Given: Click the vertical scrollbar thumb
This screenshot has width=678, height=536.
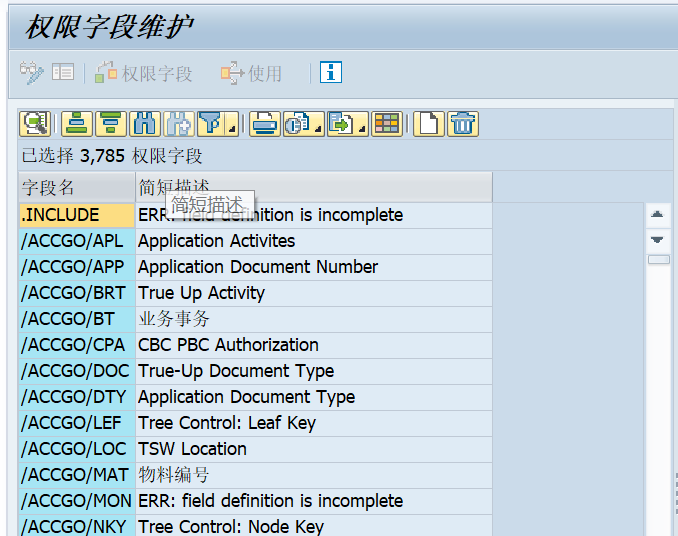Looking at the screenshot, I should (x=659, y=259).
